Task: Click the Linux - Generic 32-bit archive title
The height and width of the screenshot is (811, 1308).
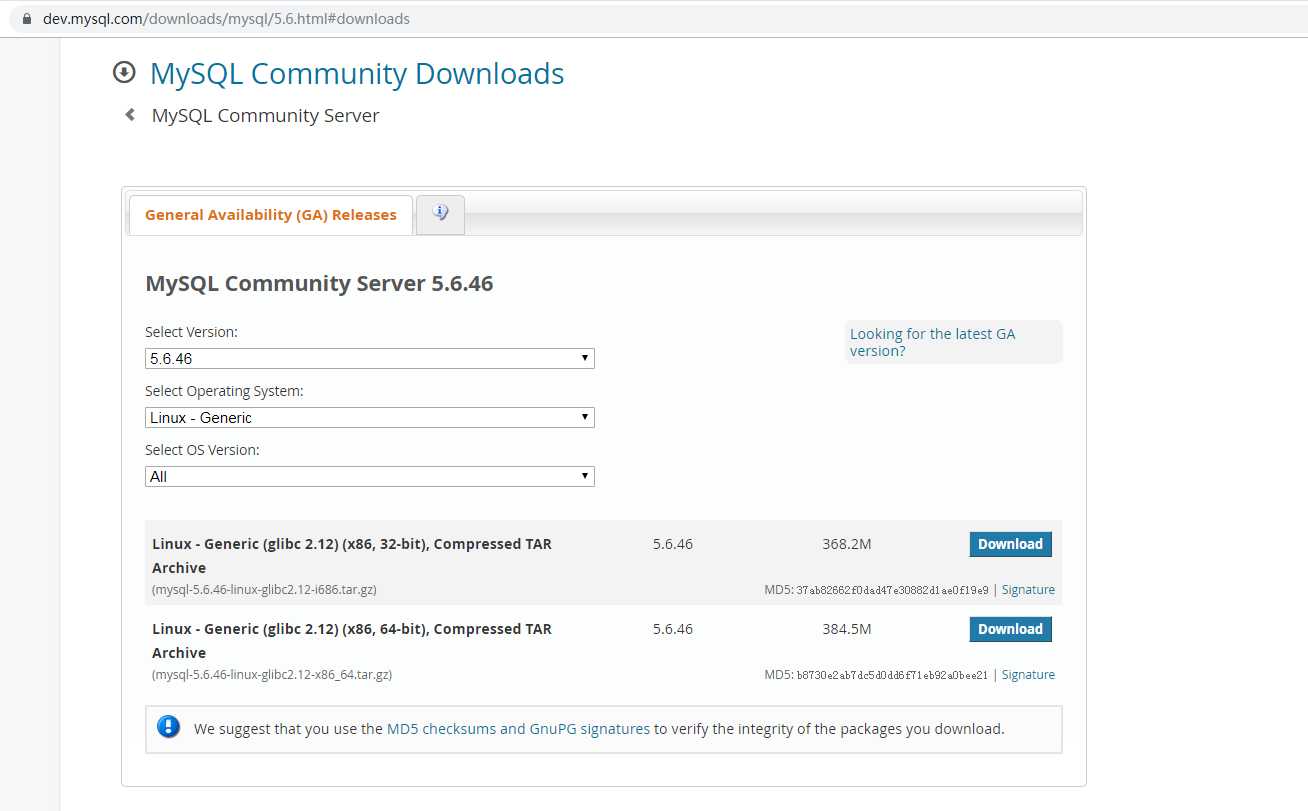Action: click(x=352, y=556)
